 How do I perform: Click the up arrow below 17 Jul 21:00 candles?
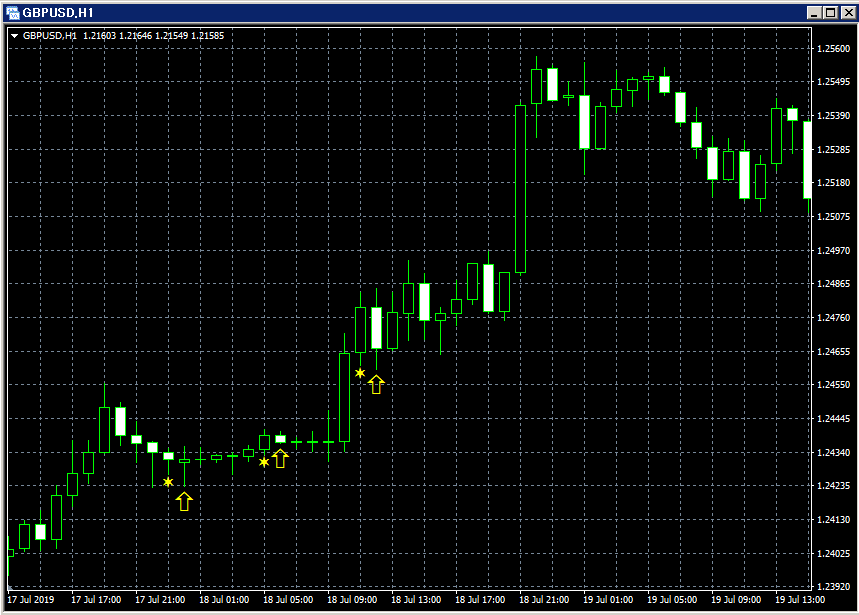coord(185,501)
